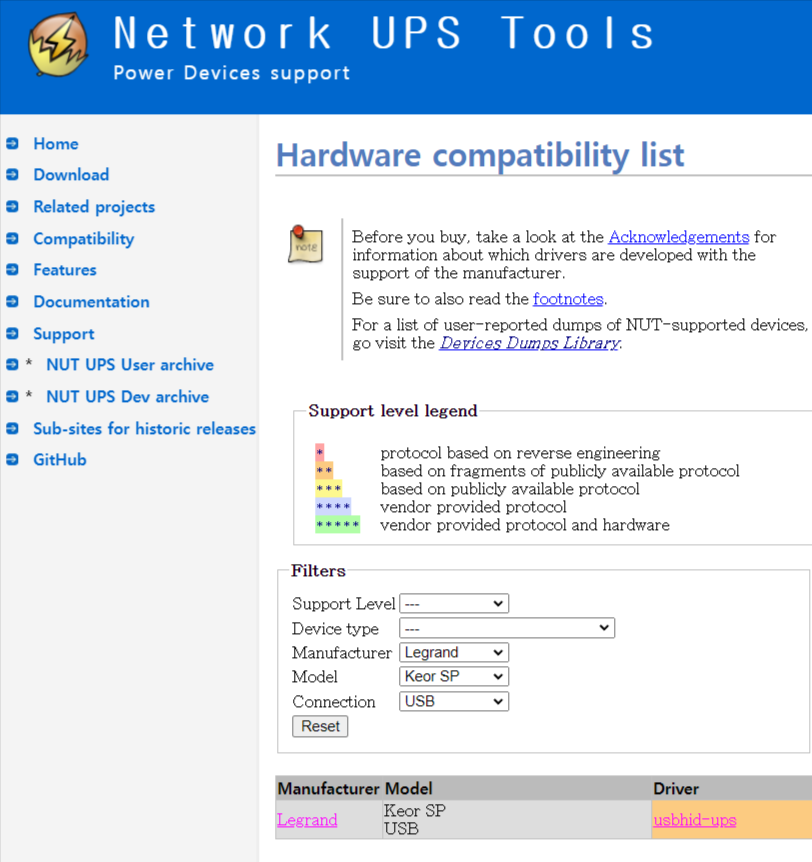Click the 'vendor provided protocol and hardware' text
812x862 pixels.
(525, 525)
